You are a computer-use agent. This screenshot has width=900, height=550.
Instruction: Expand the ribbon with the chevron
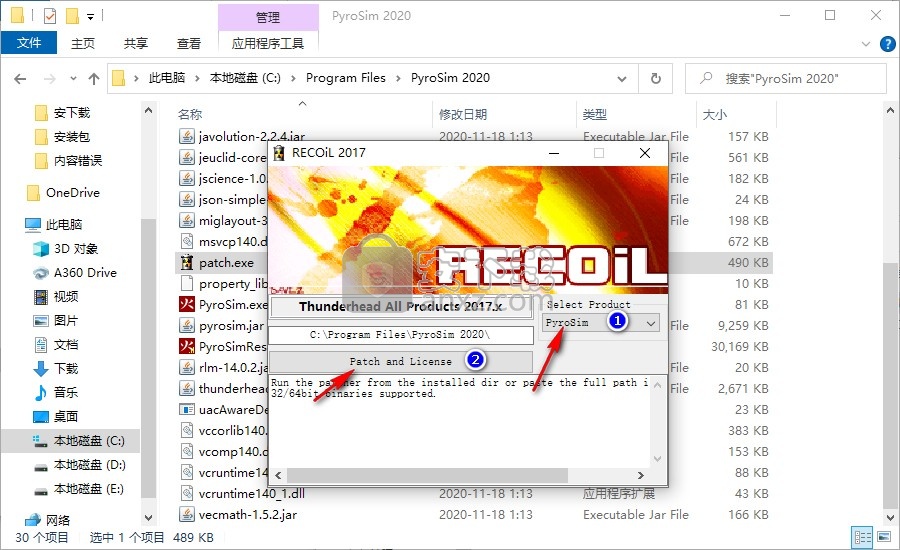(x=866, y=44)
